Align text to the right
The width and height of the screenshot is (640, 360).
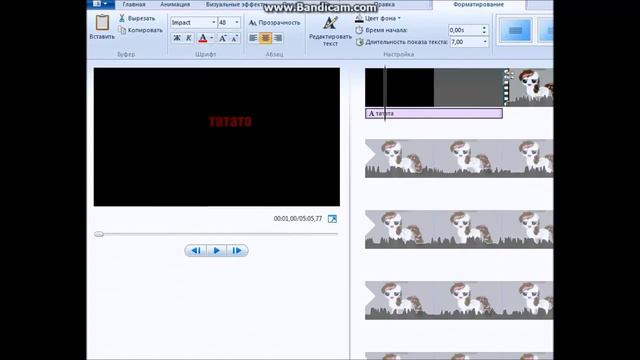pyautogui.click(x=278, y=38)
